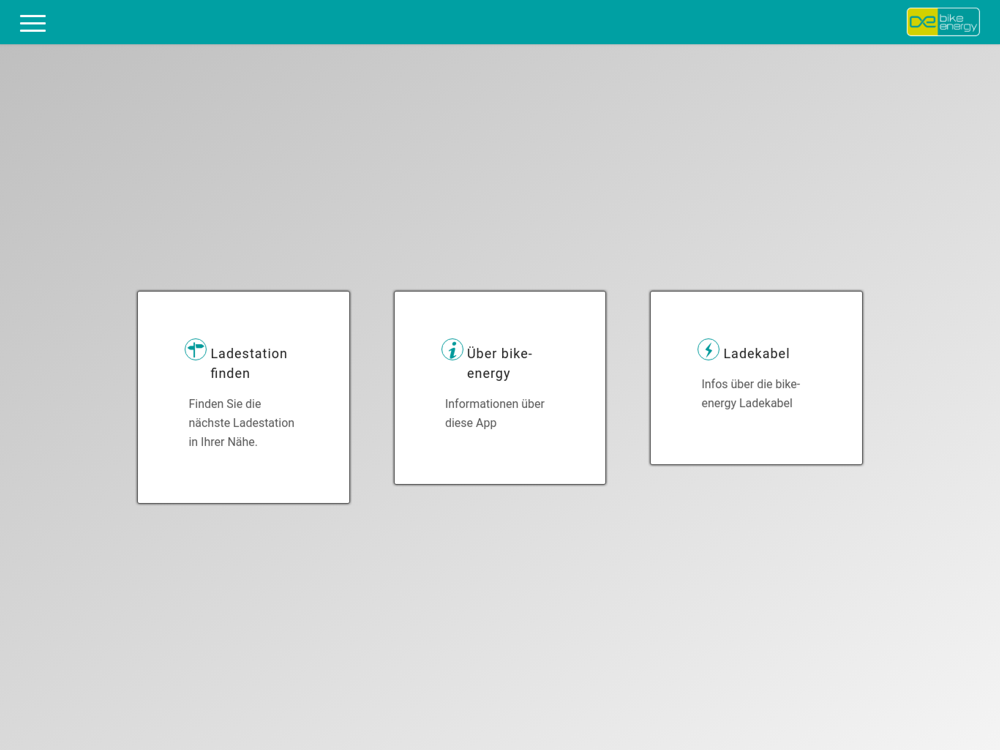Click text 'Finden Sie die nächste Ladestation in Ihrer Nähe.'
This screenshot has width=1000, height=750.
(241, 423)
